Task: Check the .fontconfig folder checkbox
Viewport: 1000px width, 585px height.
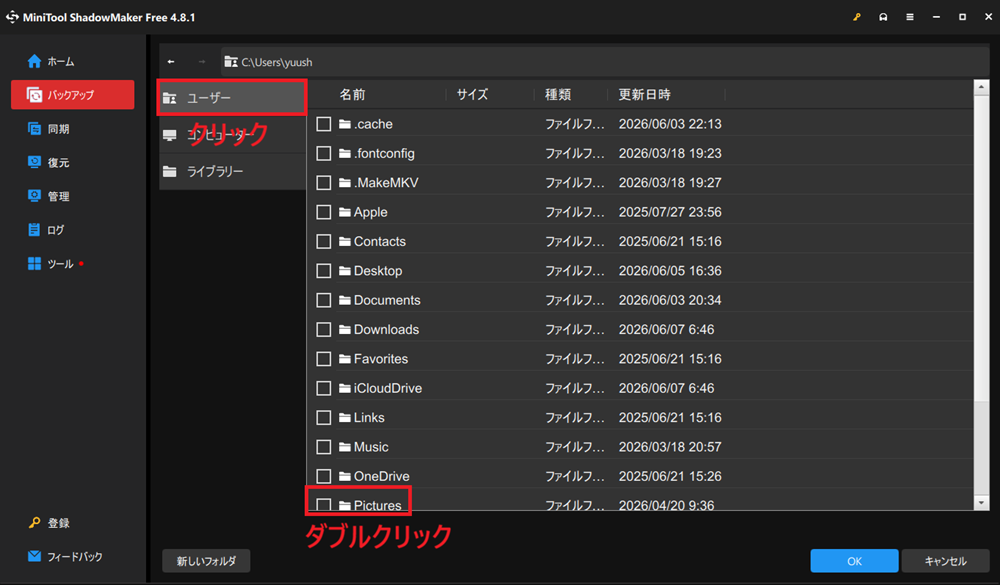Action: click(x=324, y=153)
